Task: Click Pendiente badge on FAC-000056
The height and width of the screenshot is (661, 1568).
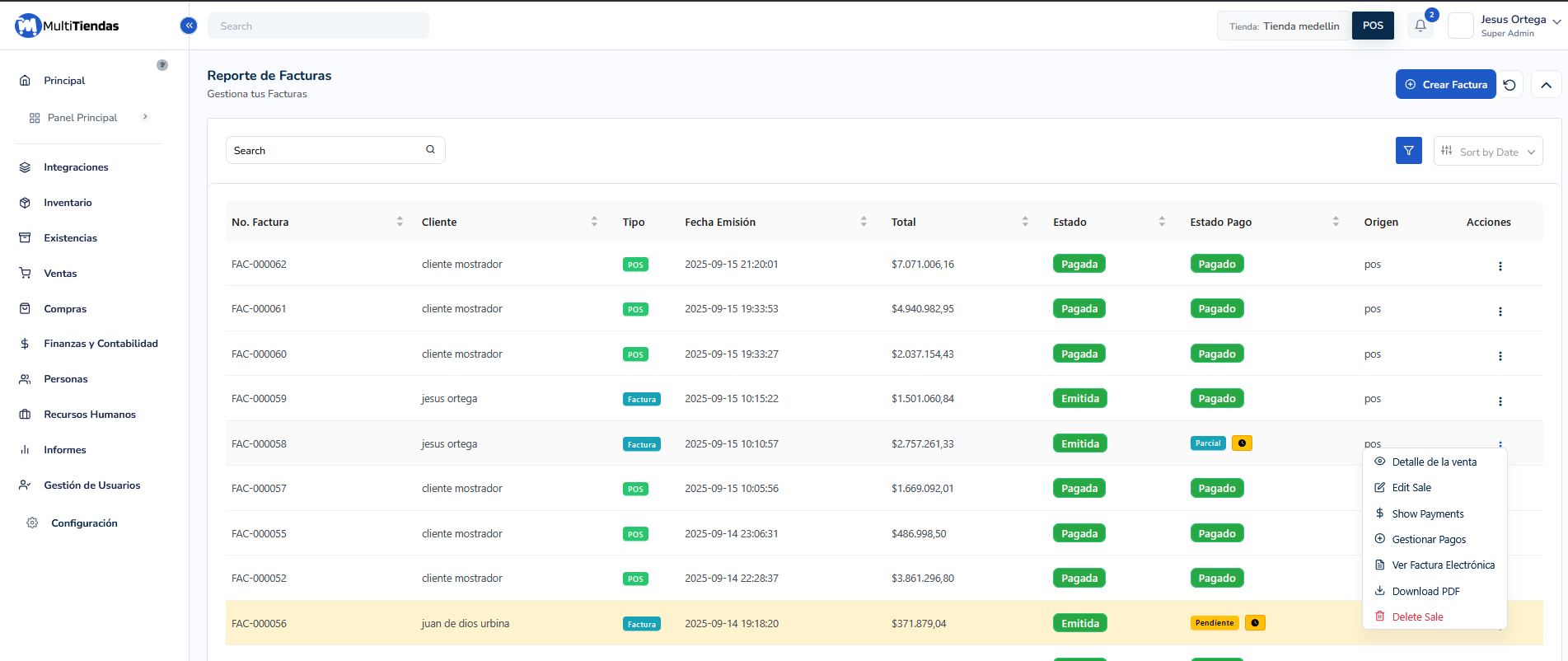Action: (1215, 623)
